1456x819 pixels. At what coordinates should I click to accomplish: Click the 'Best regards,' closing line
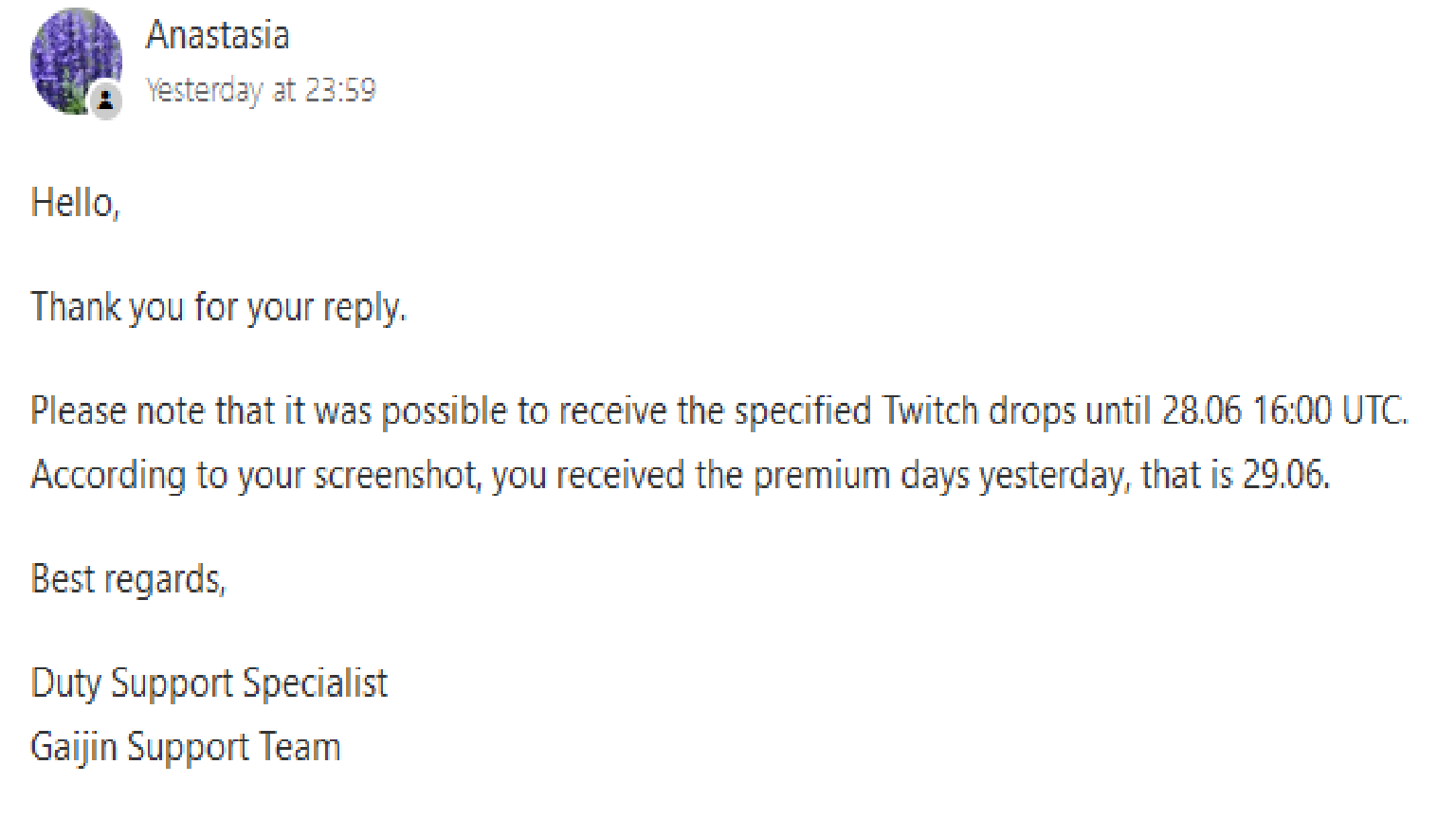pyautogui.click(x=128, y=579)
